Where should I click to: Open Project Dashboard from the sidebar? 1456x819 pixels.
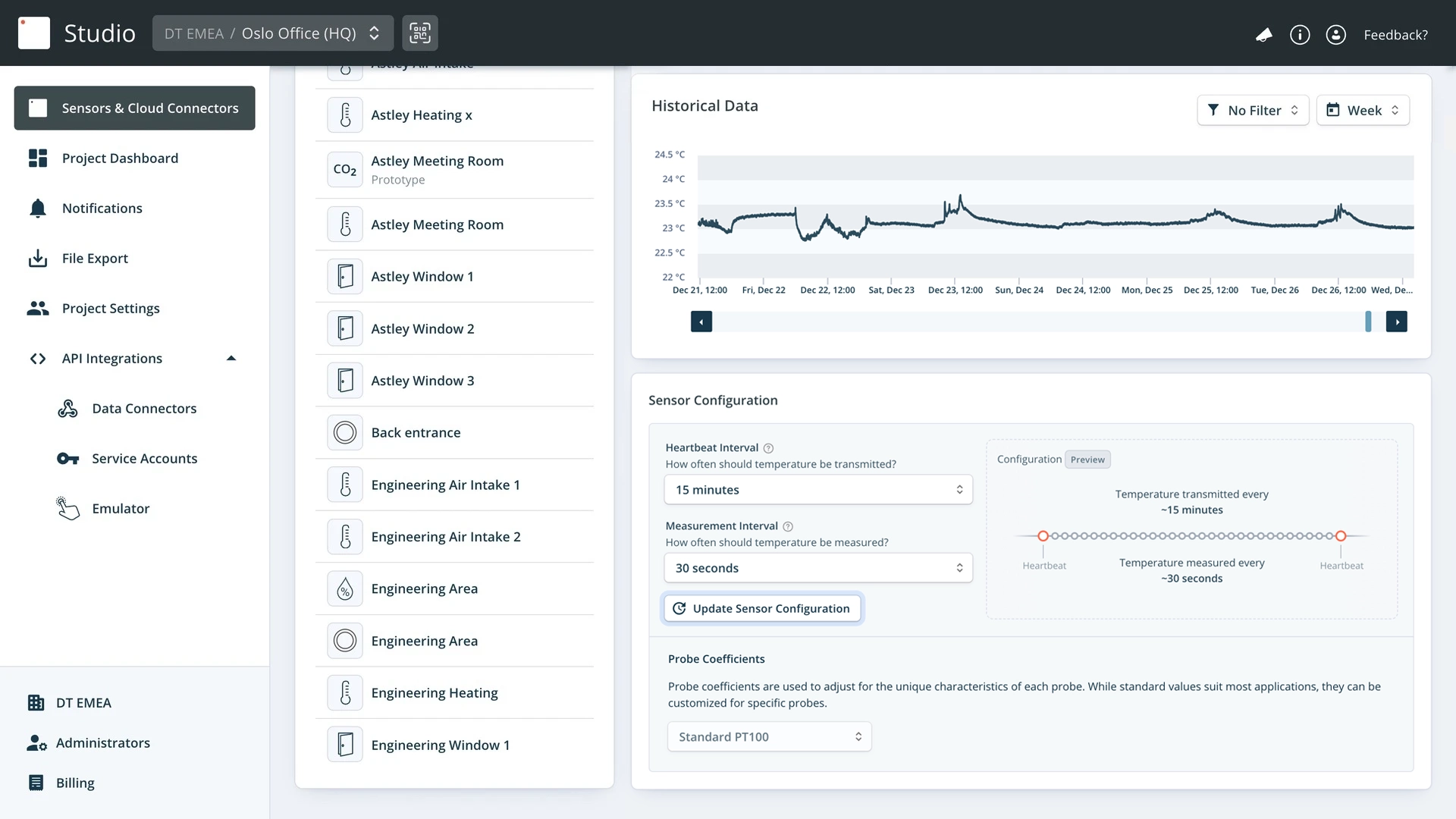120,158
